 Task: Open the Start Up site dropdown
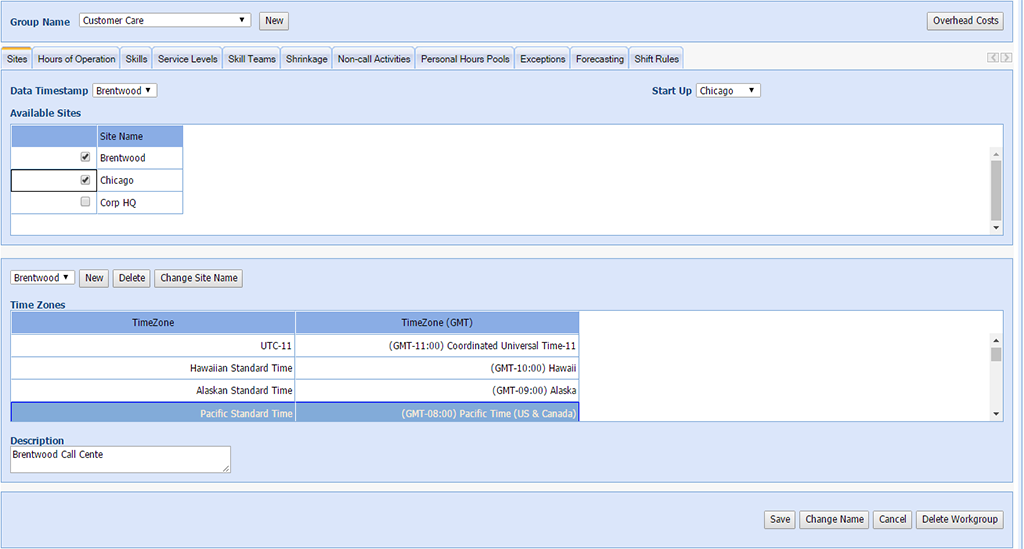pyautogui.click(x=728, y=91)
